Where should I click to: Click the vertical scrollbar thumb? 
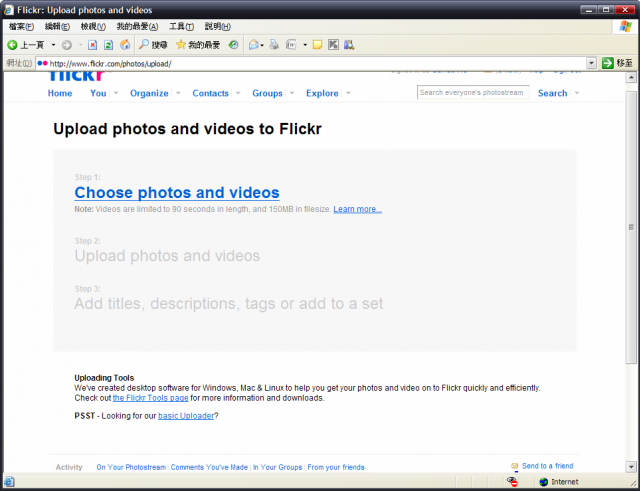click(x=631, y=227)
